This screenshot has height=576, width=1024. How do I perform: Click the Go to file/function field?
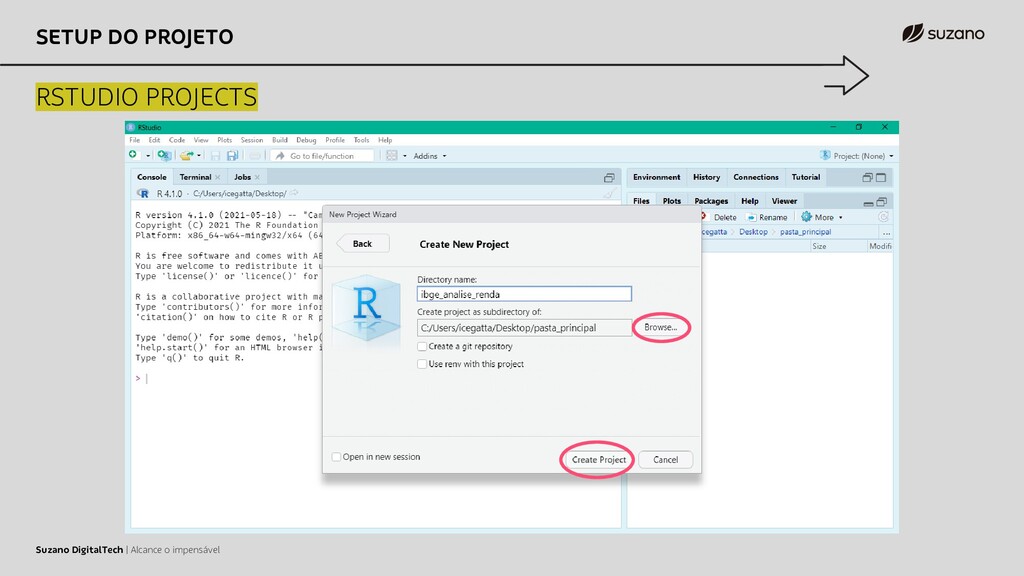pos(323,156)
